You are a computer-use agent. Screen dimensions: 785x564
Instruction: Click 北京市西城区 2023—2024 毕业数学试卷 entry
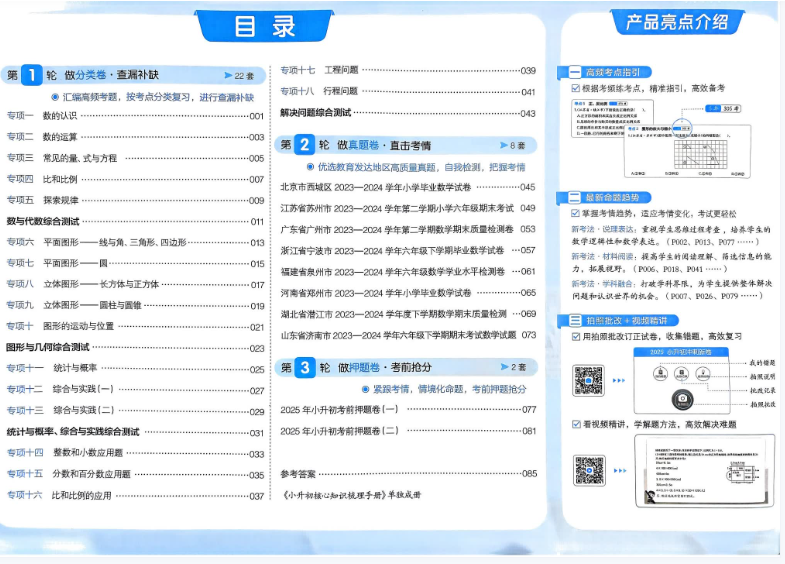tap(408, 187)
